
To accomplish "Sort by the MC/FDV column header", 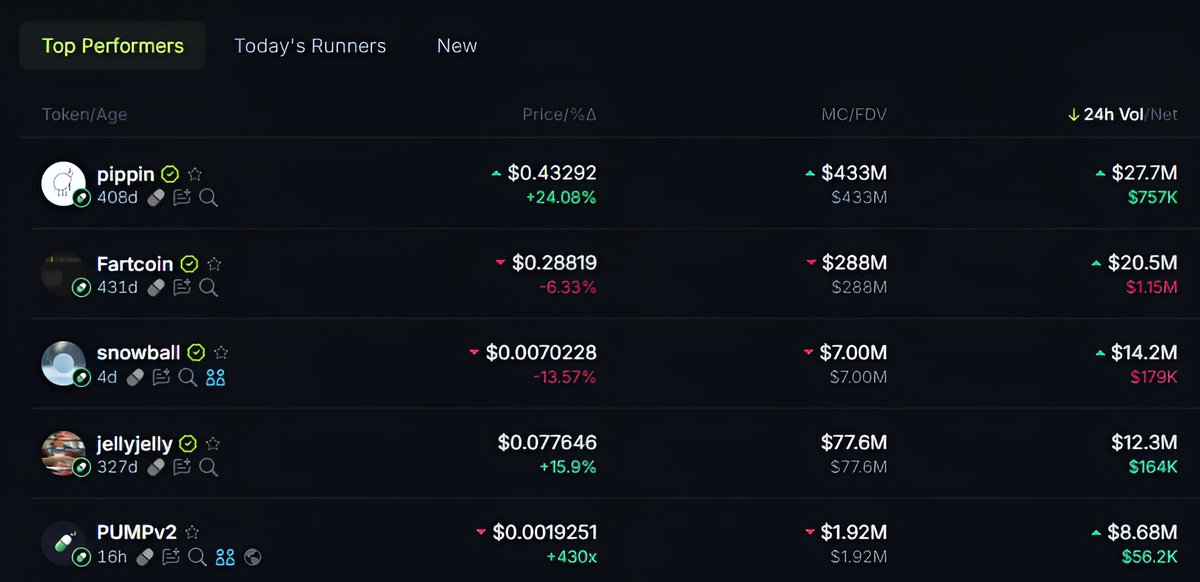I will coord(853,114).
